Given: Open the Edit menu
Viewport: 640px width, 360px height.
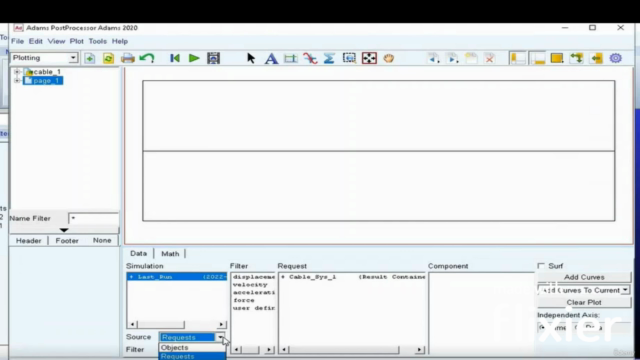Looking at the screenshot, I should pyautogui.click(x=36, y=41).
